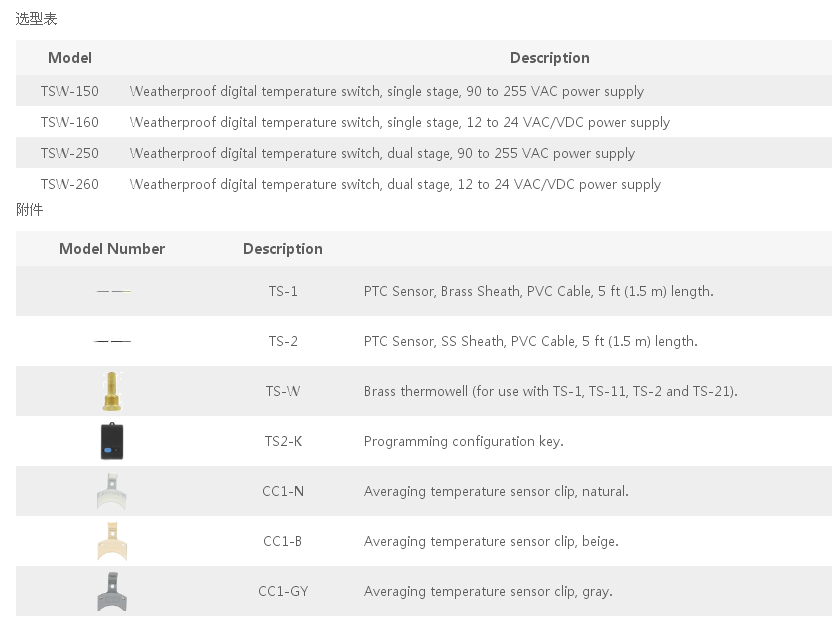The width and height of the screenshot is (838, 632).
Task: Click the black programming key image
Action: click(x=112, y=441)
